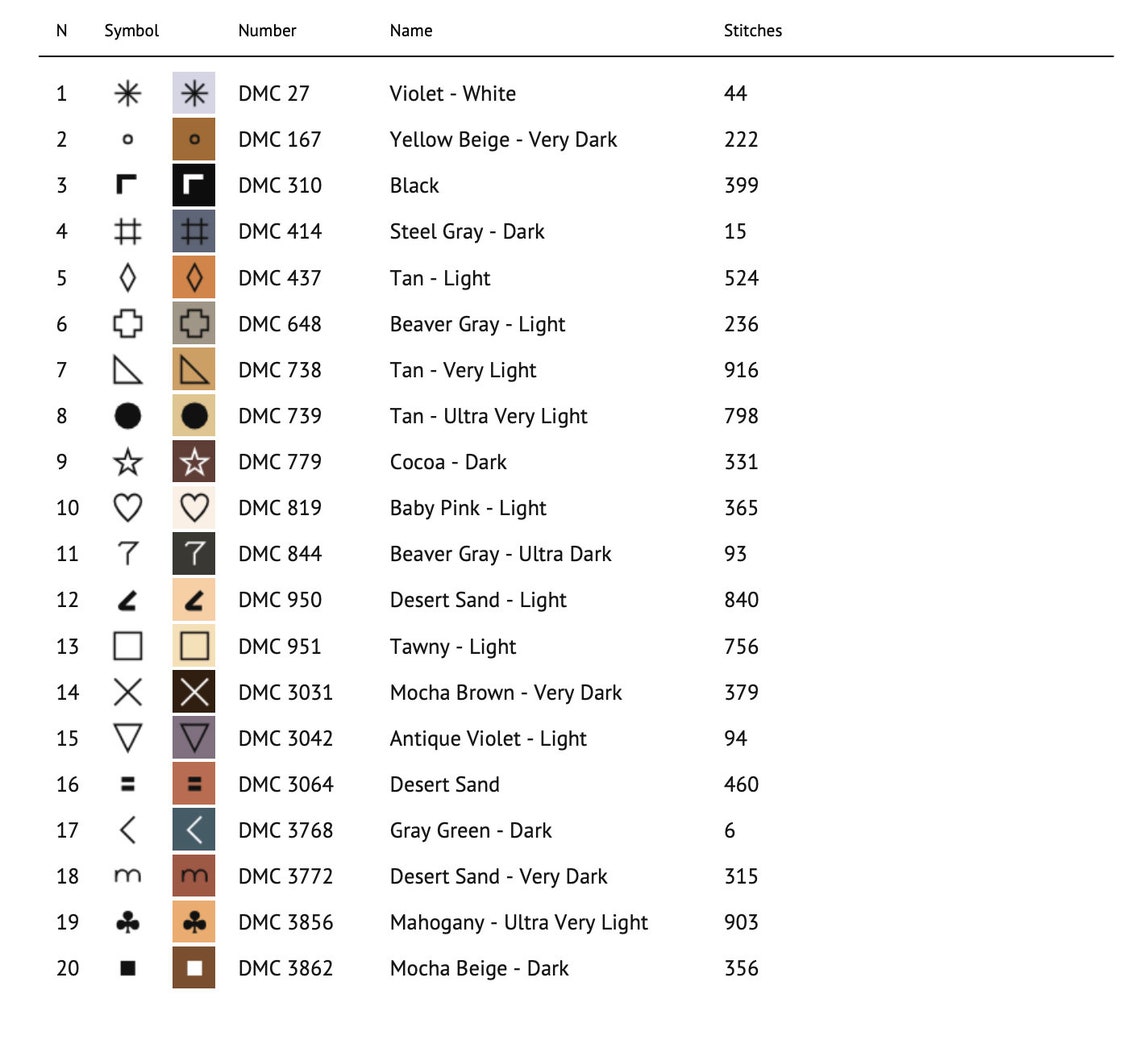
Task: Click the plain inverted triangle symbol in row 15
Action: click(127, 738)
